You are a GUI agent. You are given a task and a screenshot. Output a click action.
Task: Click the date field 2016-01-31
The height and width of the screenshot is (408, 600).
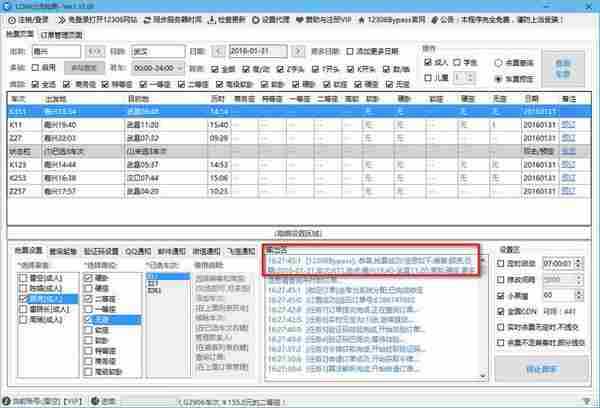(258, 51)
